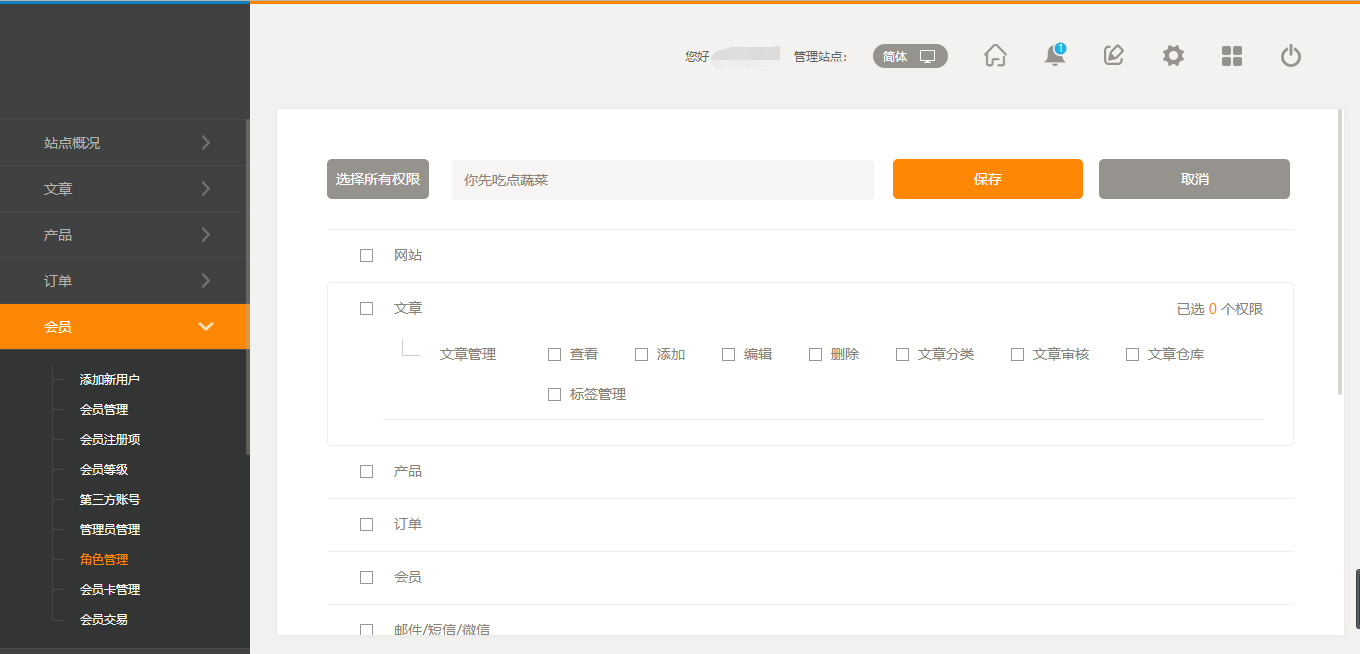Click the monitor icon in 简体 pill
This screenshot has height=654, width=1360.
tap(928, 57)
